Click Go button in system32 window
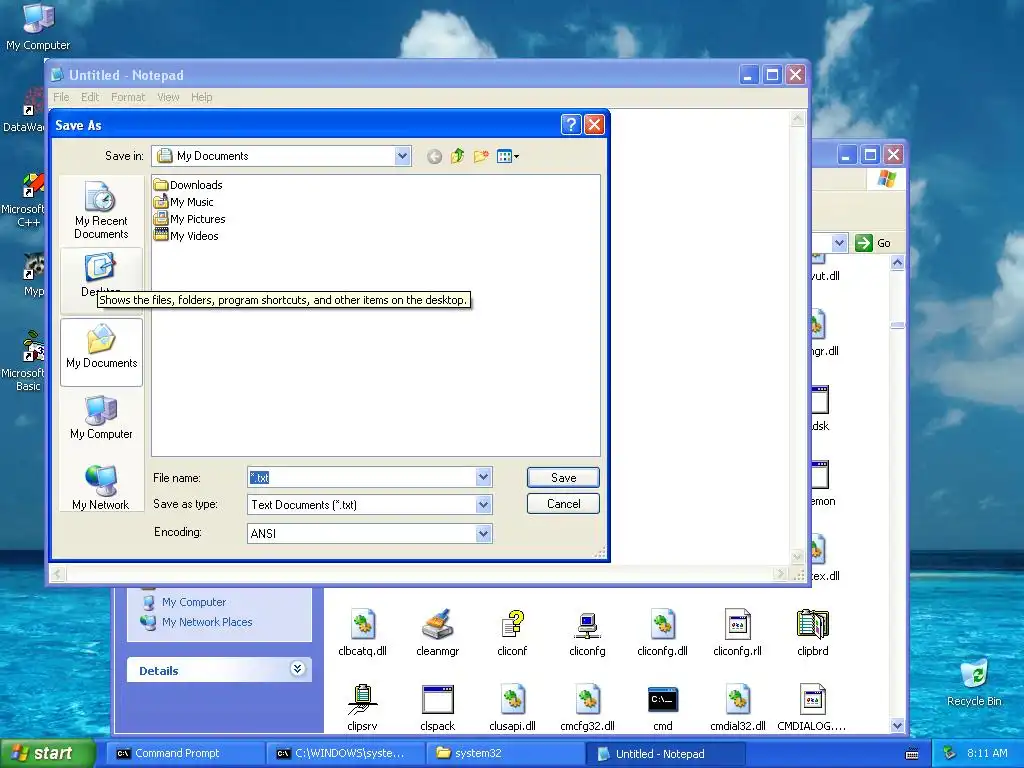Image resolution: width=1024 pixels, height=768 pixels. coord(873,243)
